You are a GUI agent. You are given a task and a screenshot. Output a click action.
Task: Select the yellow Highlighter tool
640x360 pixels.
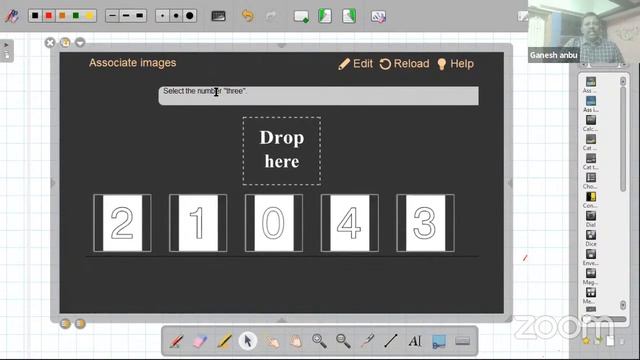click(224, 341)
